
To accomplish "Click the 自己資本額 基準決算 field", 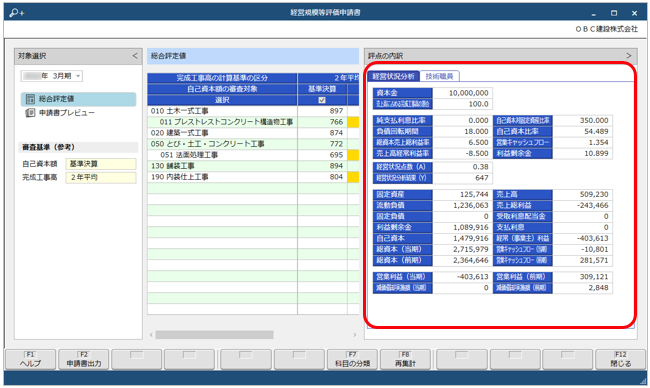I will (101, 164).
